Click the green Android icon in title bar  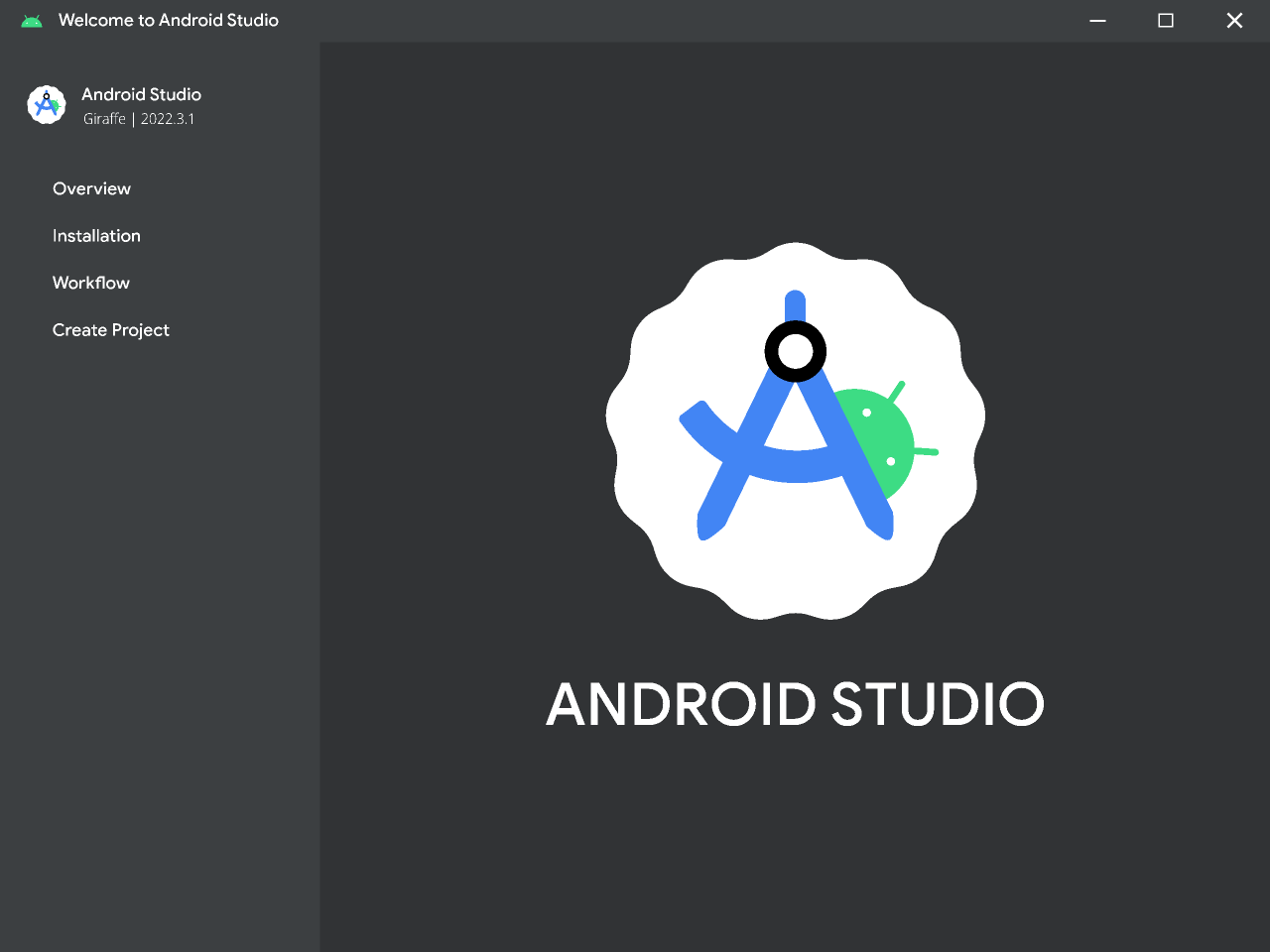[32, 21]
